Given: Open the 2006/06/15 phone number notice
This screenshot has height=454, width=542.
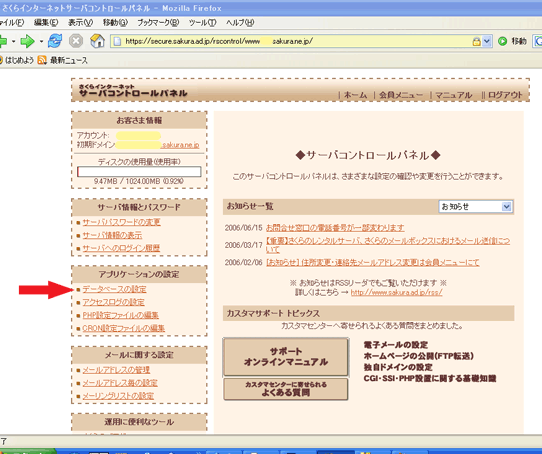Looking at the screenshot, I should pyautogui.click(x=335, y=228).
